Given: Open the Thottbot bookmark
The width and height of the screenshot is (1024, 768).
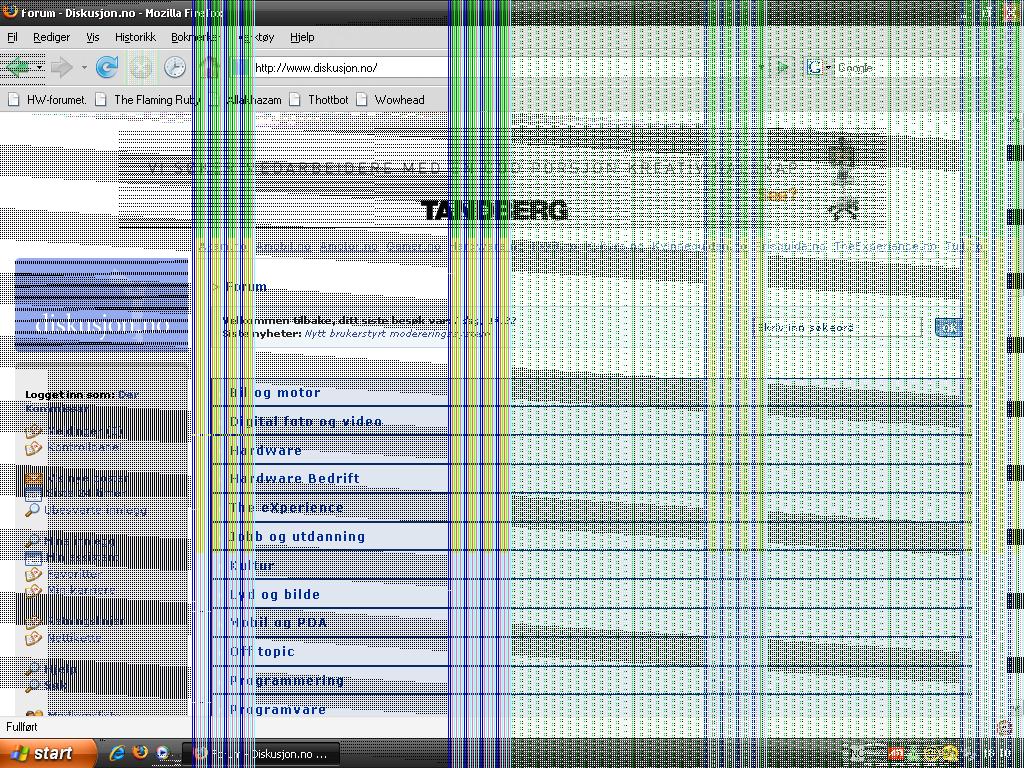Looking at the screenshot, I should [319, 100].
